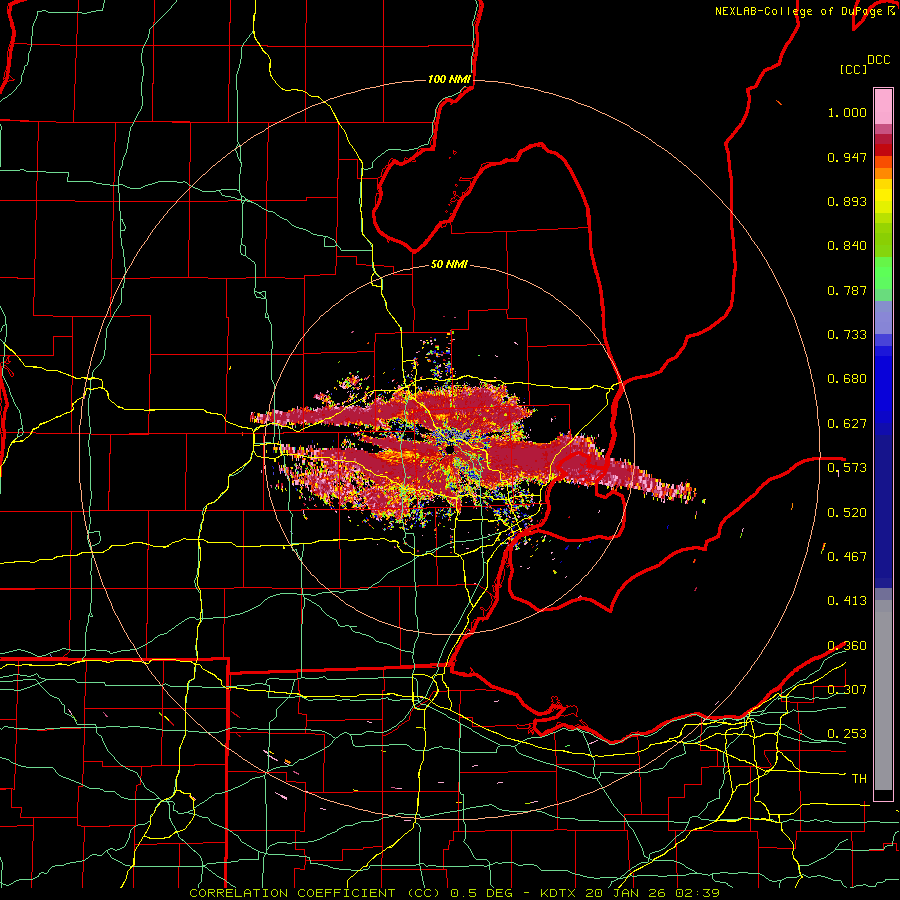Select the 0.947 scale value
900x900 pixels.
847,157
